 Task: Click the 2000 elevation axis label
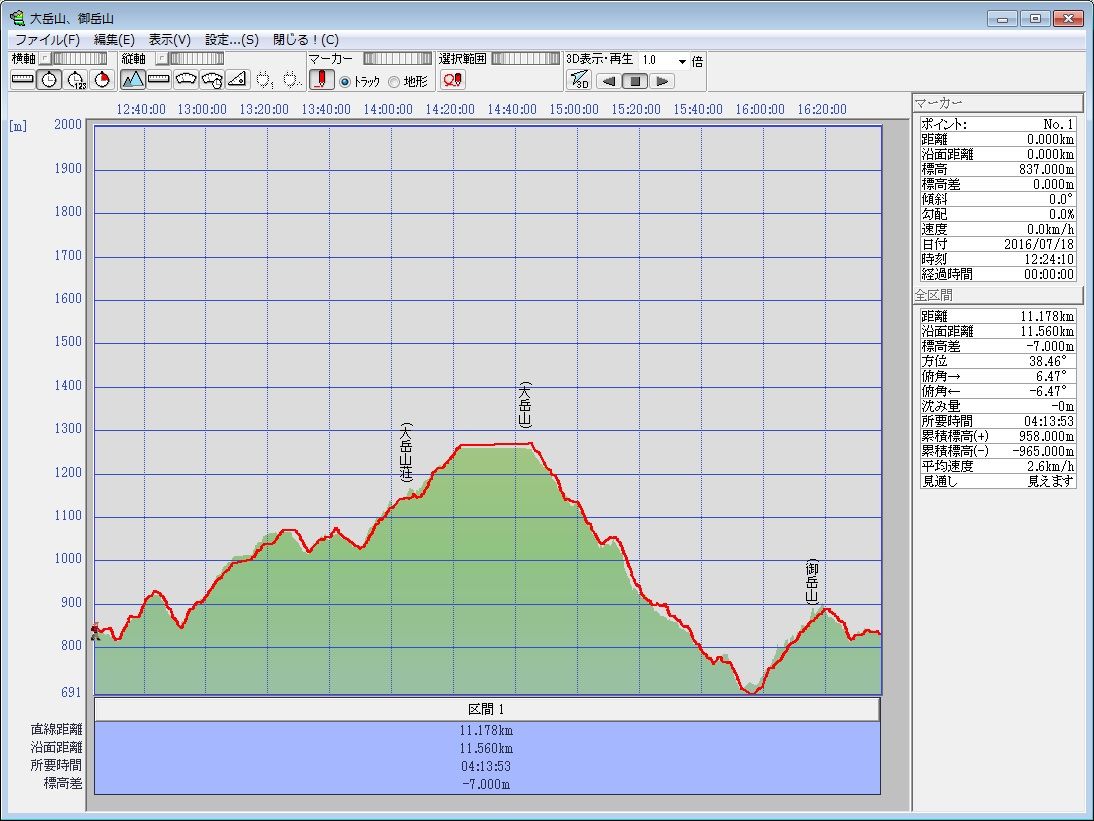click(68, 124)
